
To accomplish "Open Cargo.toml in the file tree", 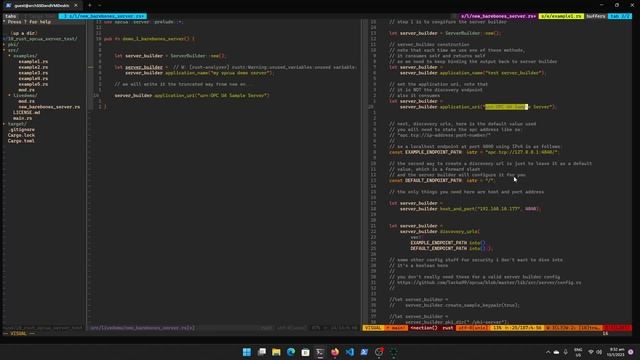I will (21, 141).
